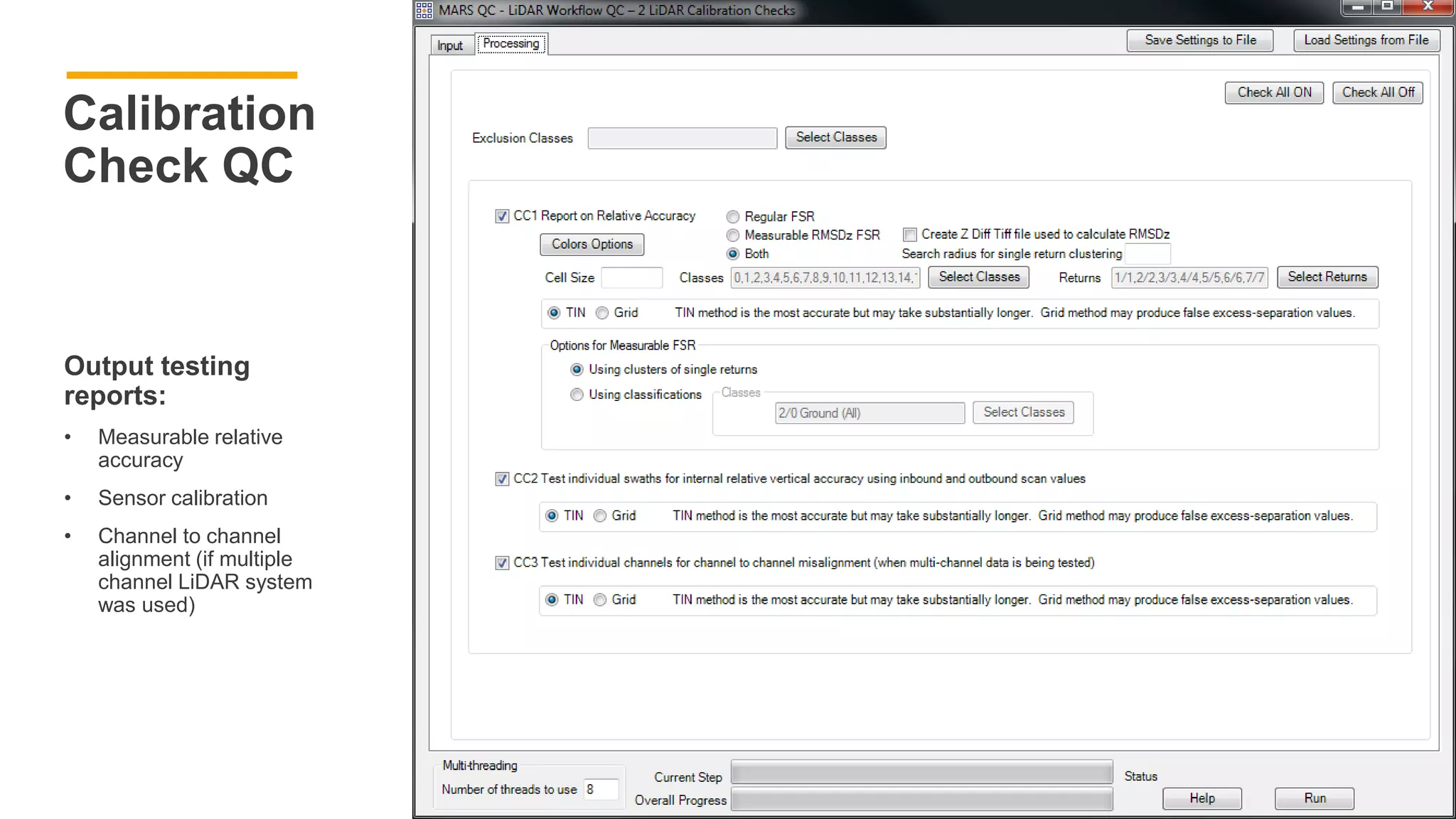Image resolution: width=1456 pixels, height=819 pixels.
Task: Select Grid method under CC1
Action: [x=602, y=314]
